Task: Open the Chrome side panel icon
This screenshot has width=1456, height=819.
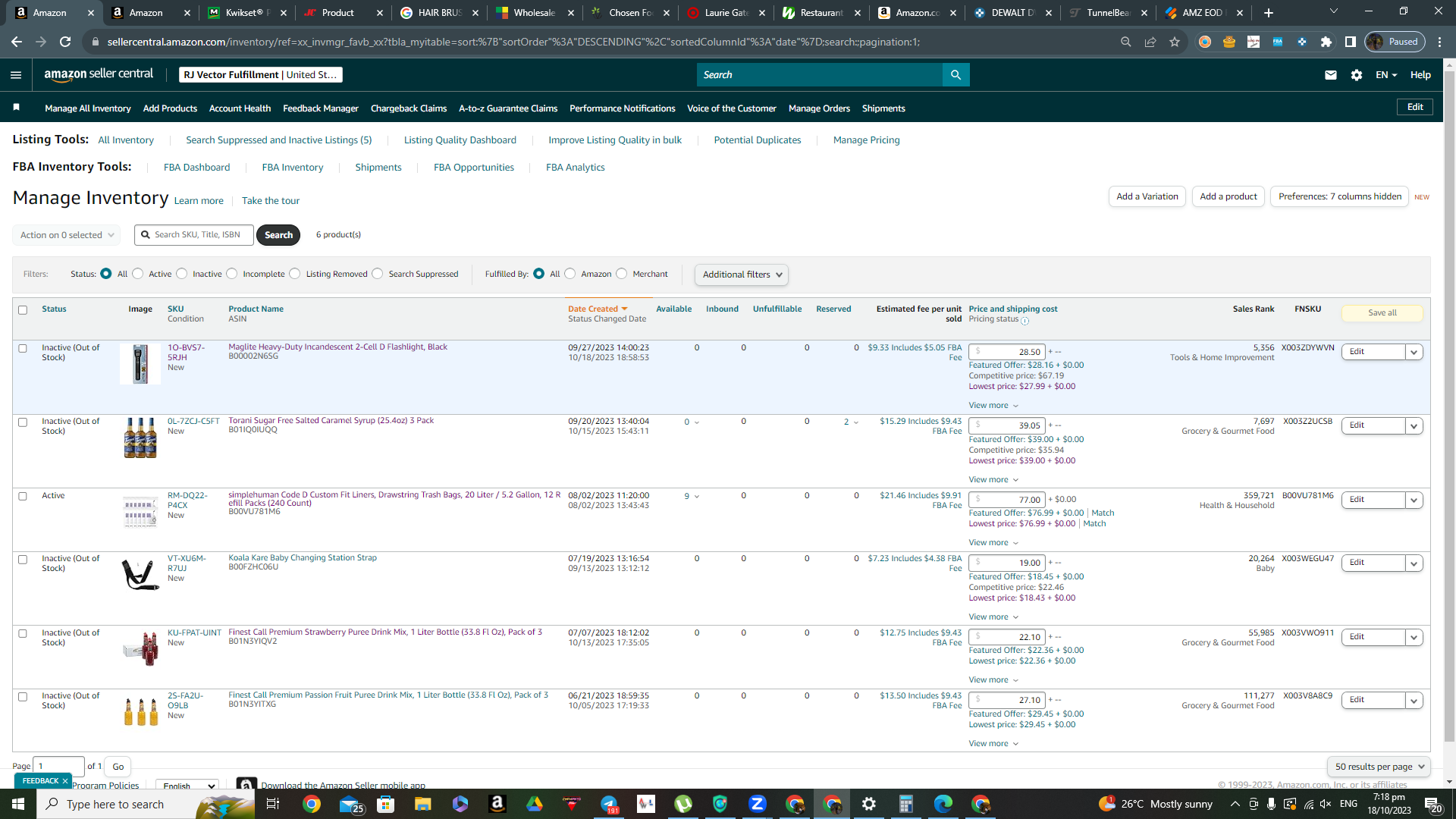Action: coord(1350,42)
